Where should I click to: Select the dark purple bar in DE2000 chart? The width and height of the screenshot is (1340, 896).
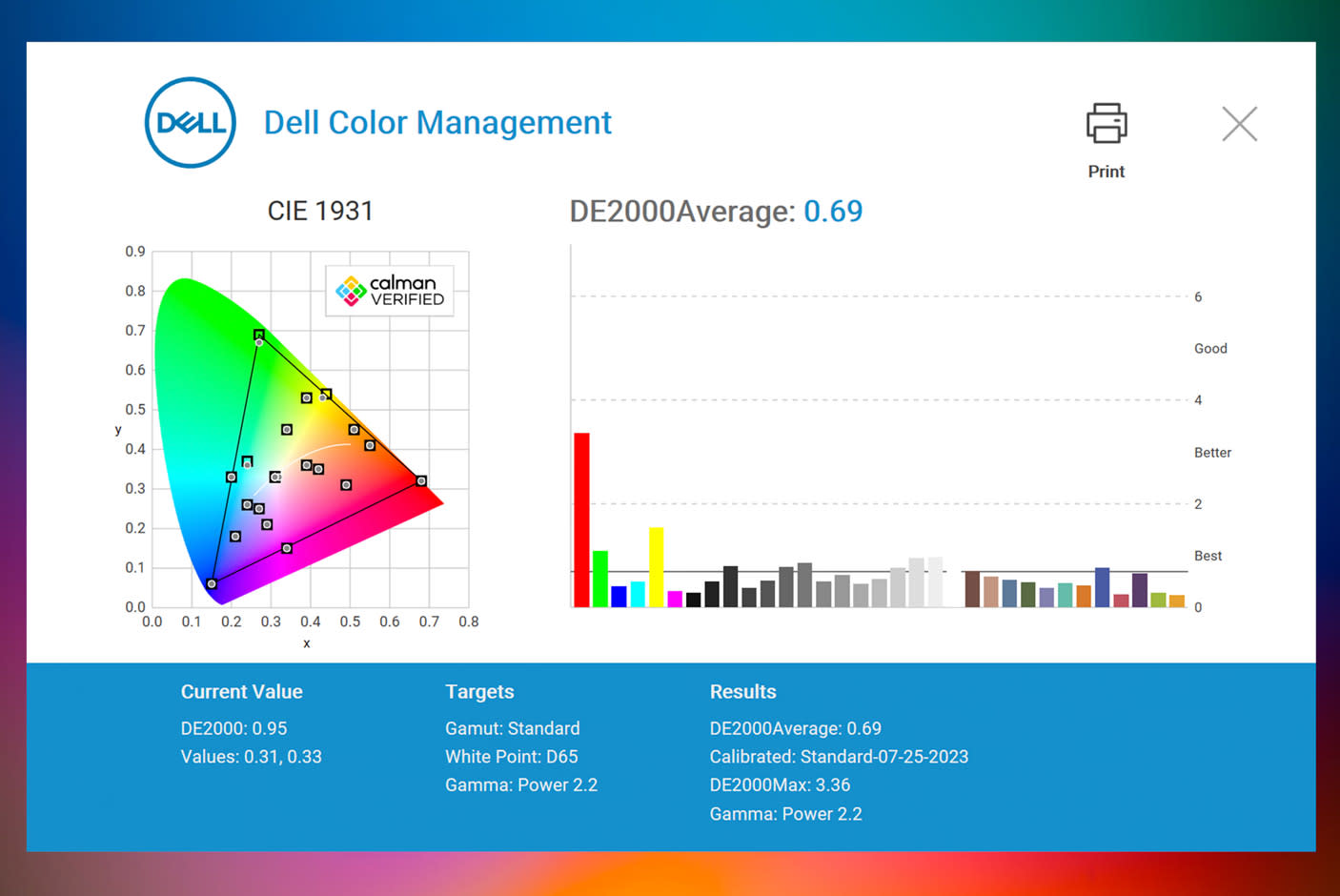coord(1140,590)
